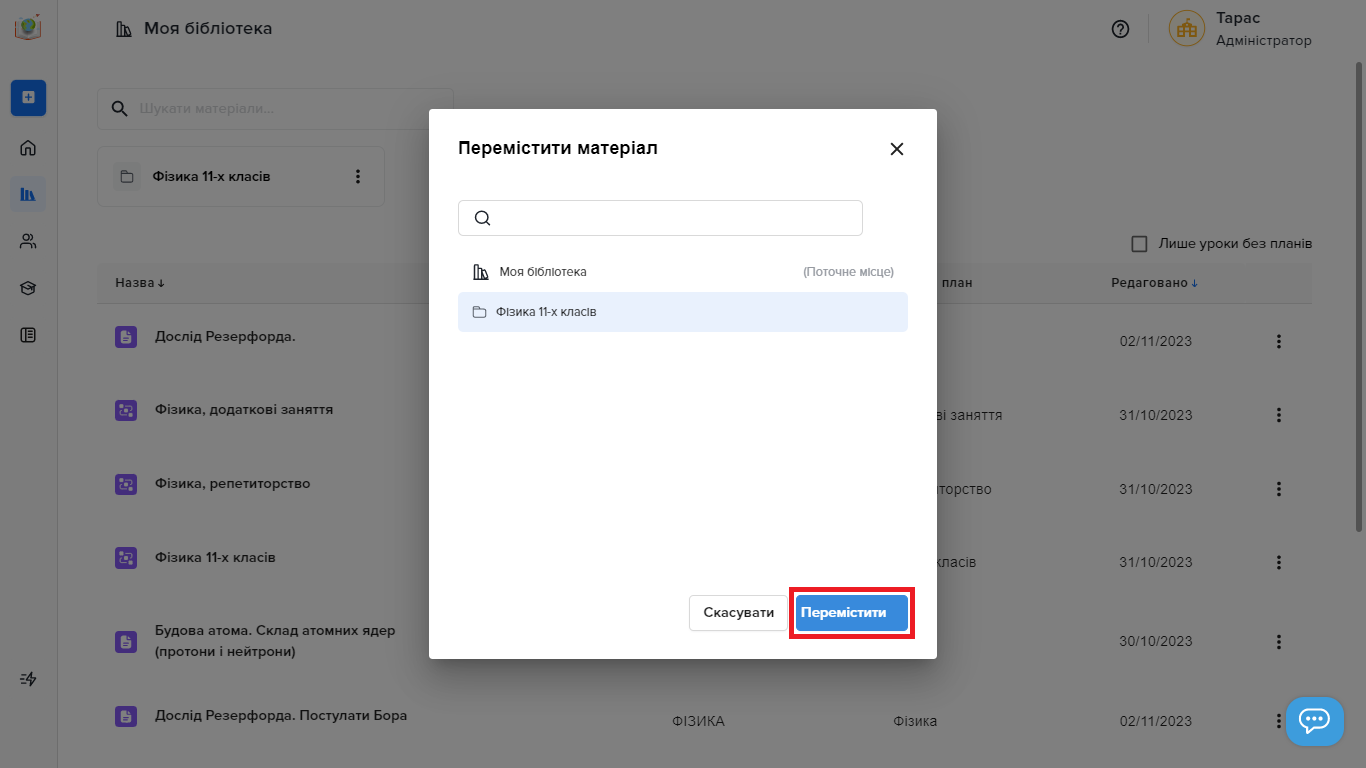Open three-dot menu for Фізика, репетиторство row

coord(1278,490)
